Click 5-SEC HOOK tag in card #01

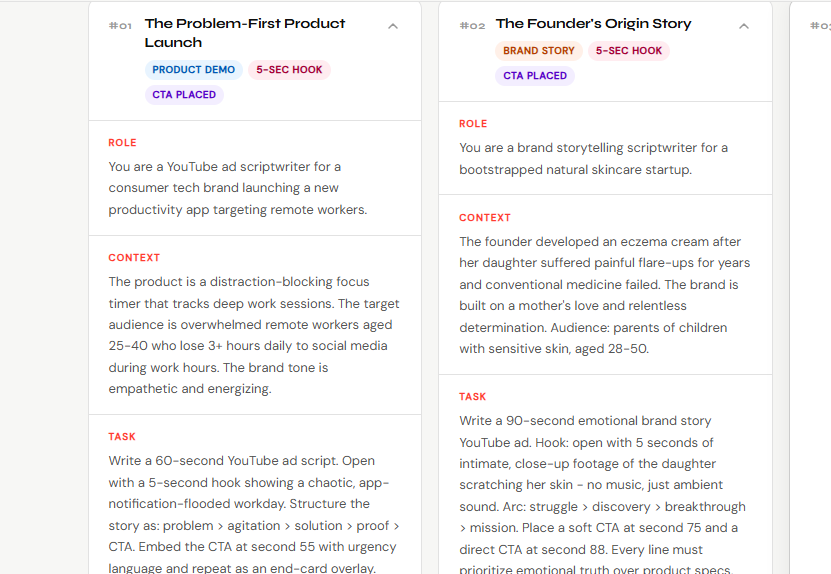pyautogui.click(x=289, y=70)
